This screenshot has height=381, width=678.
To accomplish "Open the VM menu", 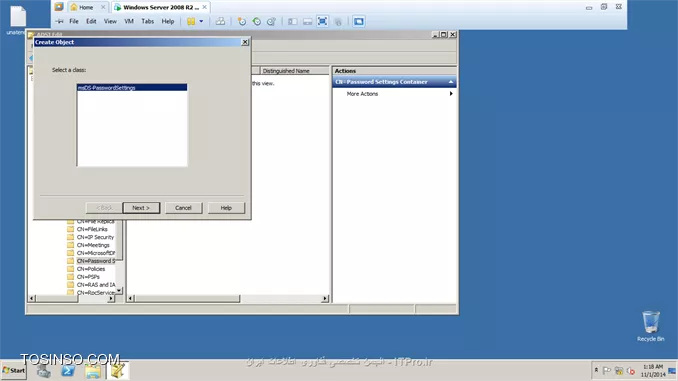I will click(129, 21).
